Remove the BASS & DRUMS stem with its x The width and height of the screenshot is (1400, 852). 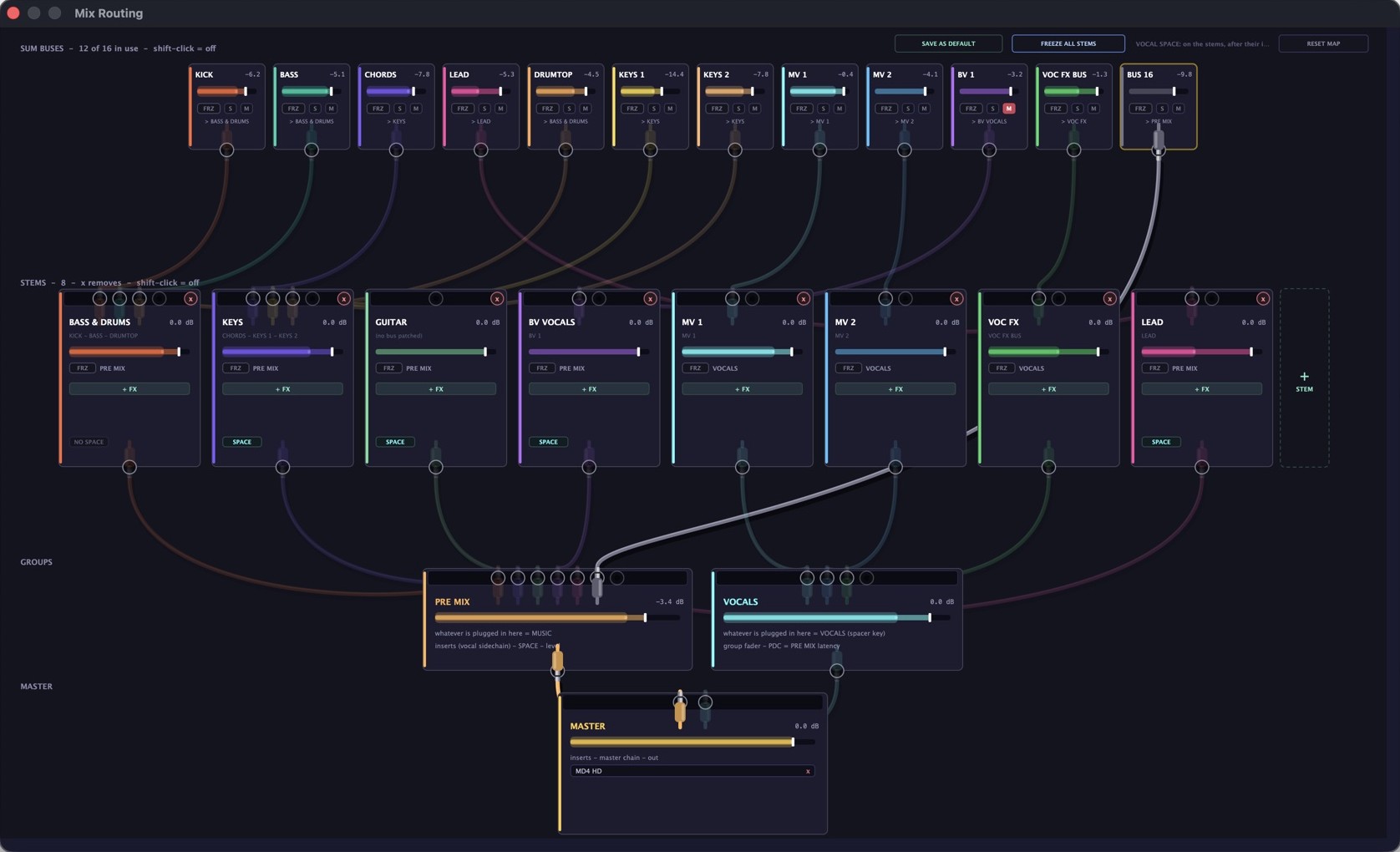pyautogui.click(x=190, y=299)
